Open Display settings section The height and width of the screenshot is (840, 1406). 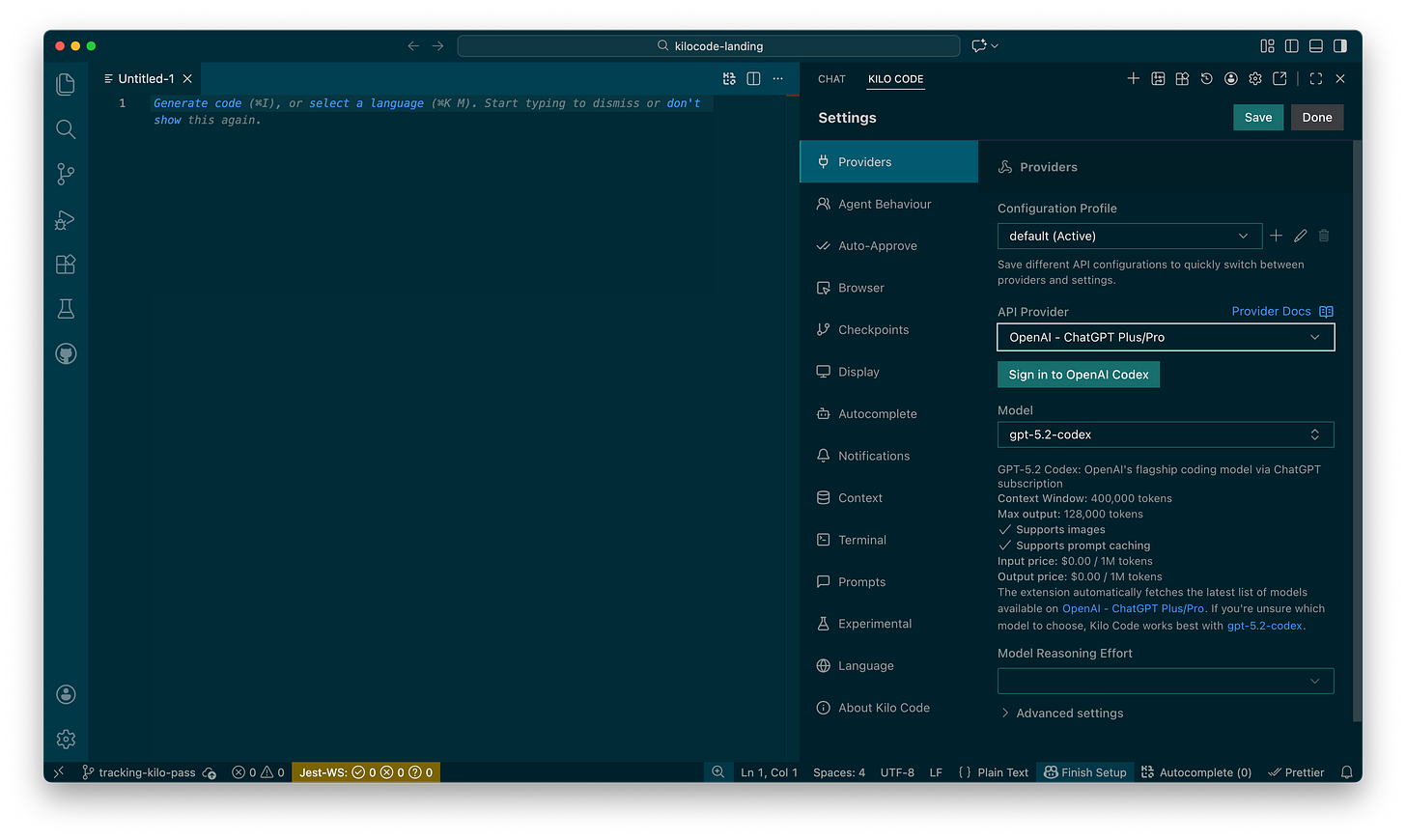(x=888, y=372)
